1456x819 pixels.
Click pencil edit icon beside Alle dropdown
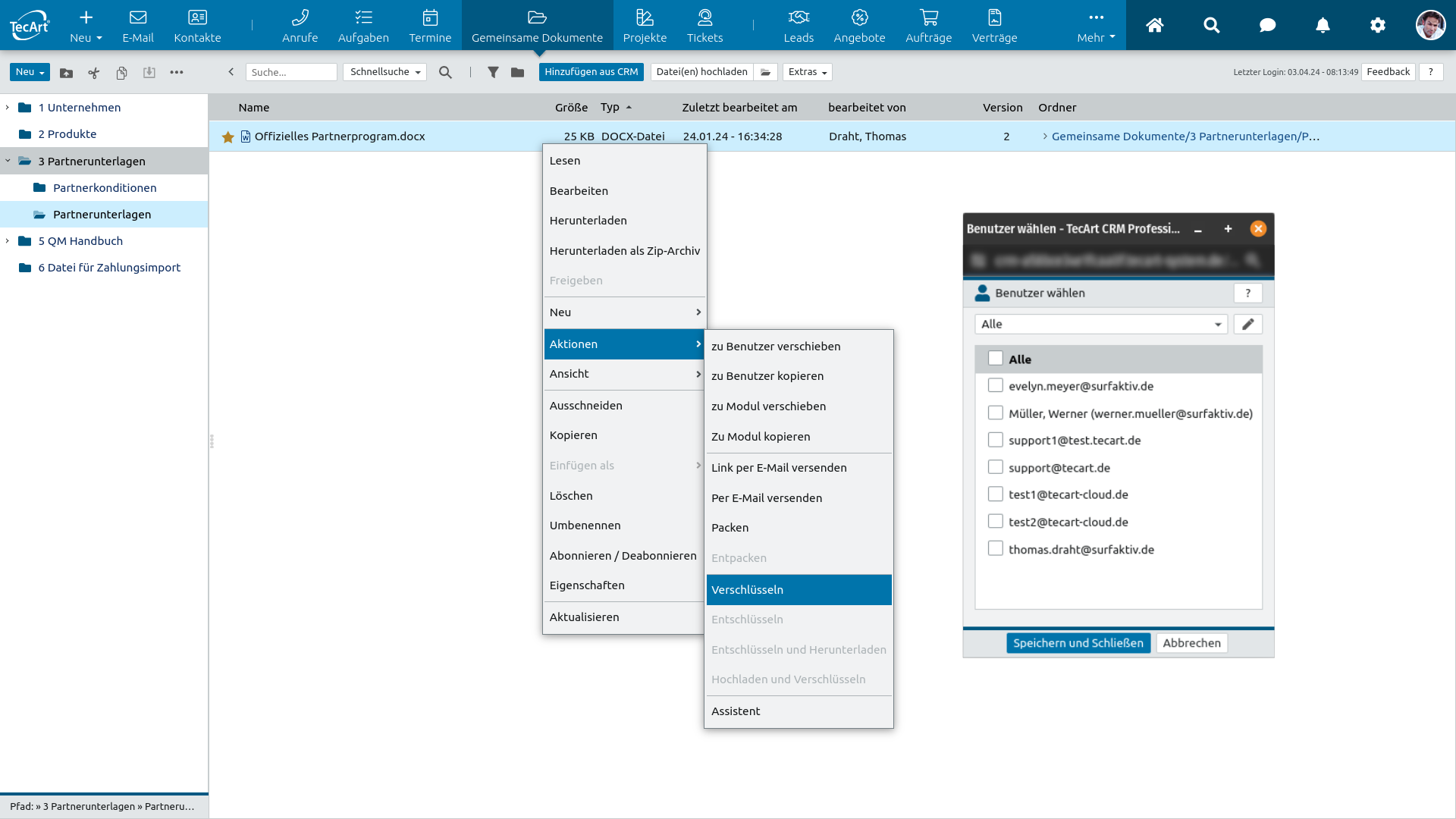click(x=1247, y=325)
